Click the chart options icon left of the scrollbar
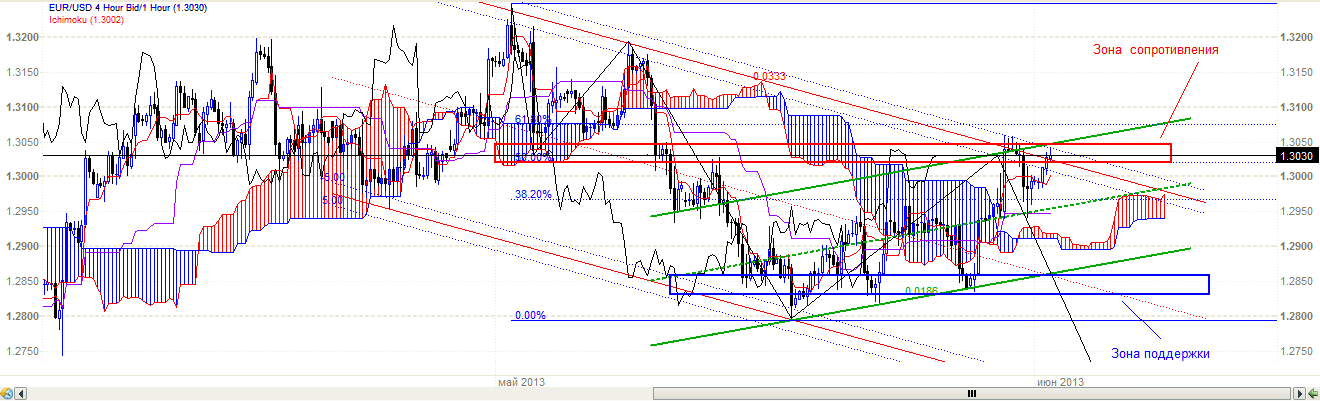1320x401 pixels. pos(6,393)
